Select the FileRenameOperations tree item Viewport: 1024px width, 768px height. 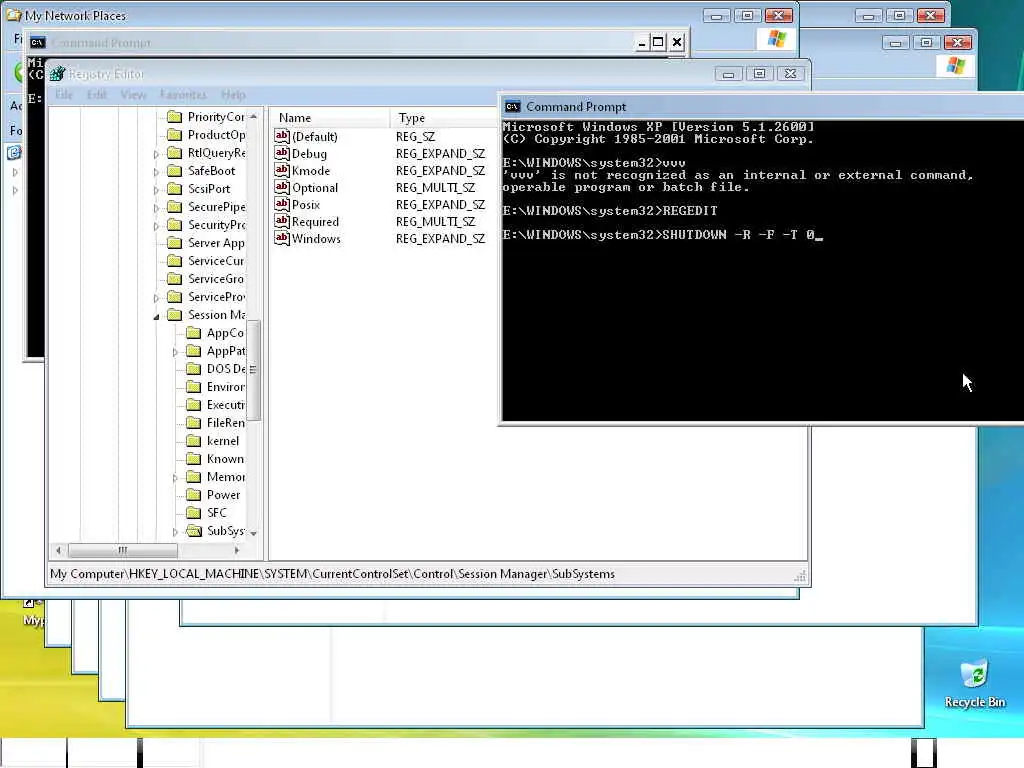click(225, 423)
